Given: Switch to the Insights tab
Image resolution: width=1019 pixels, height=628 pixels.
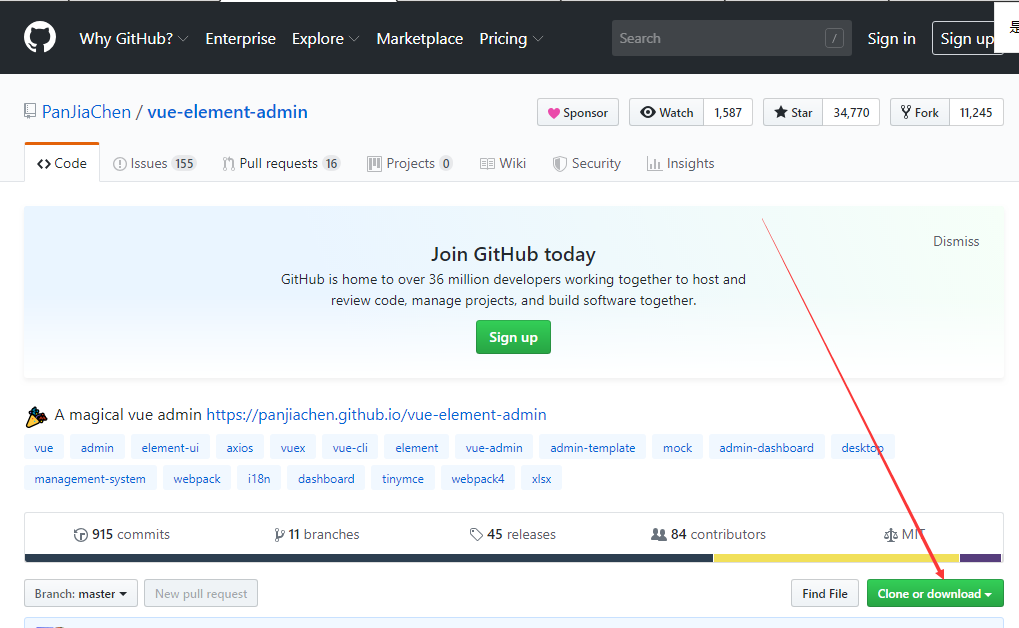Looking at the screenshot, I should click(x=680, y=163).
